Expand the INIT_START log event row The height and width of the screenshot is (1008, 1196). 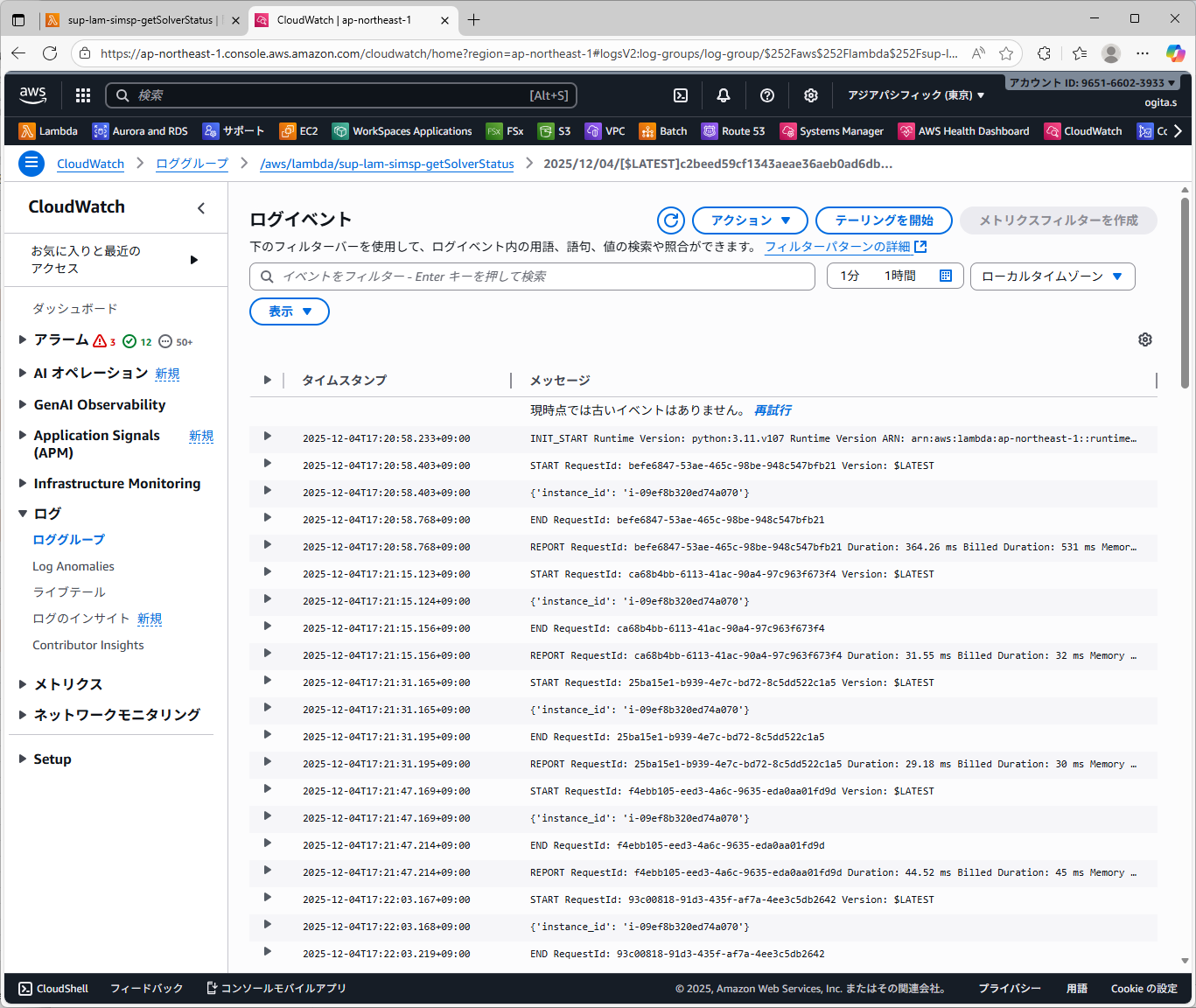268,437
